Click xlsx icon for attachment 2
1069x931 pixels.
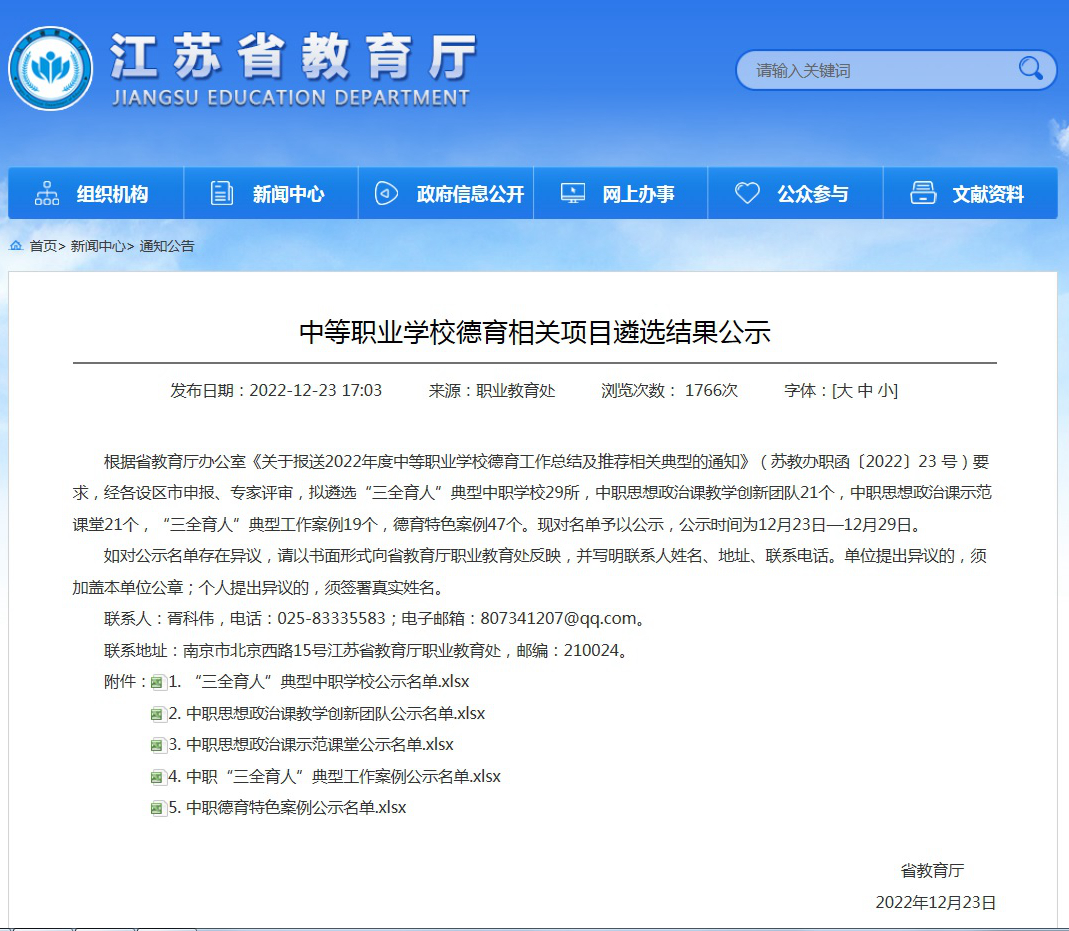(158, 714)
